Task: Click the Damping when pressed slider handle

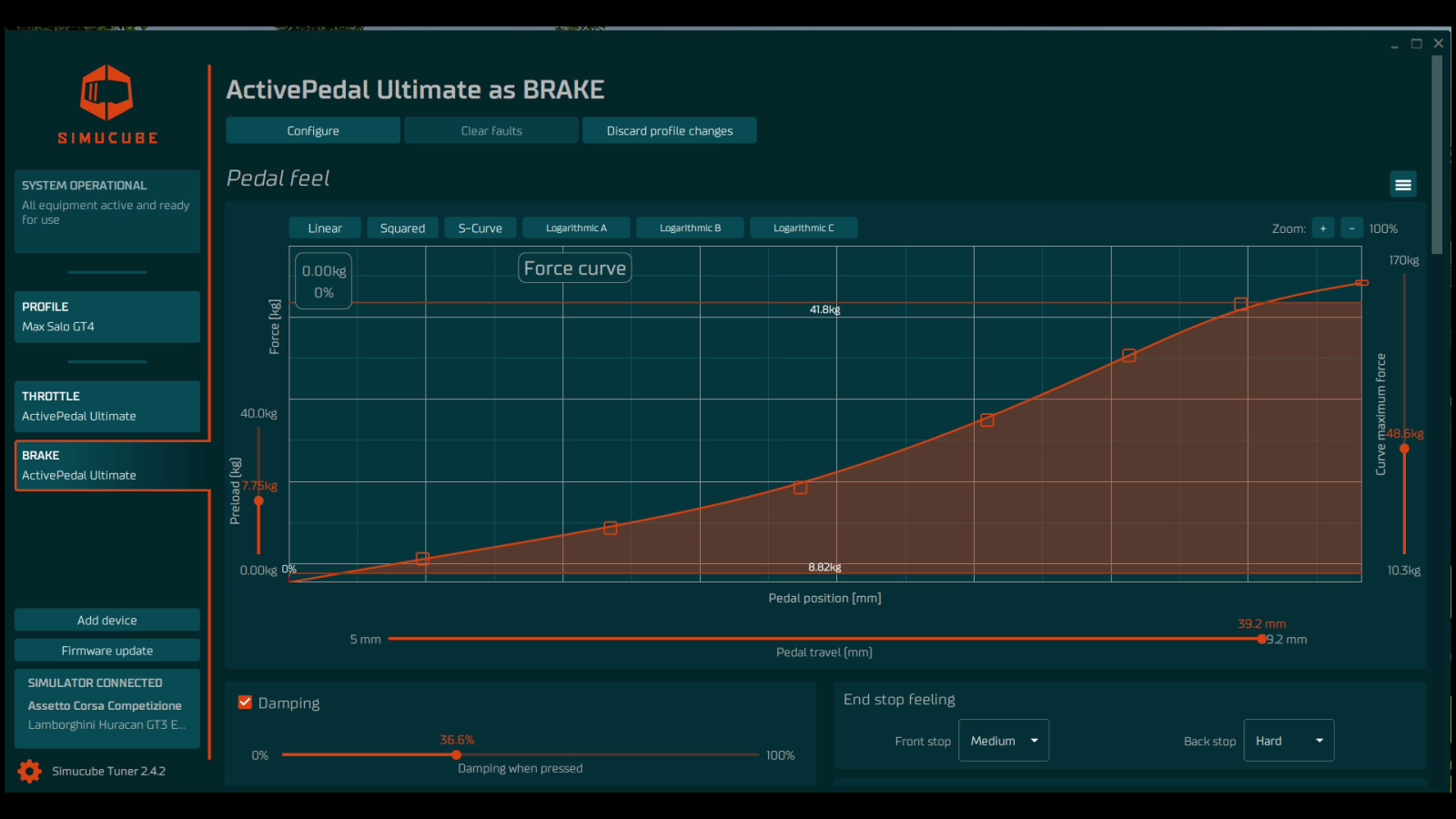Action: click(457, 754)
